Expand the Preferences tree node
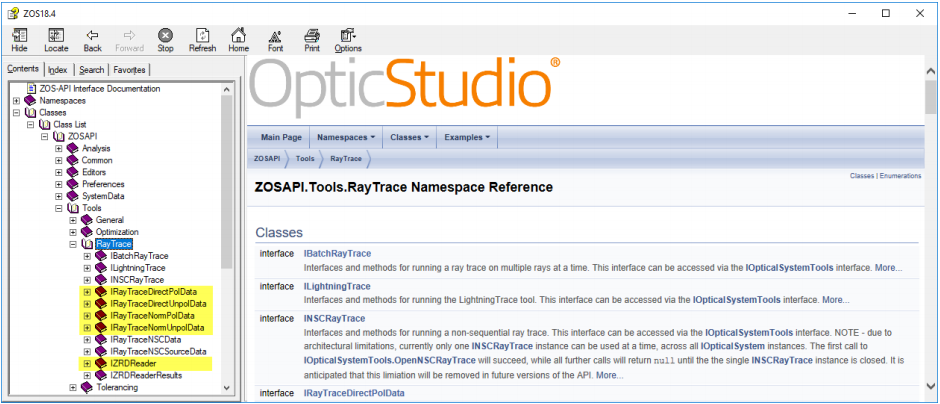 59,185
